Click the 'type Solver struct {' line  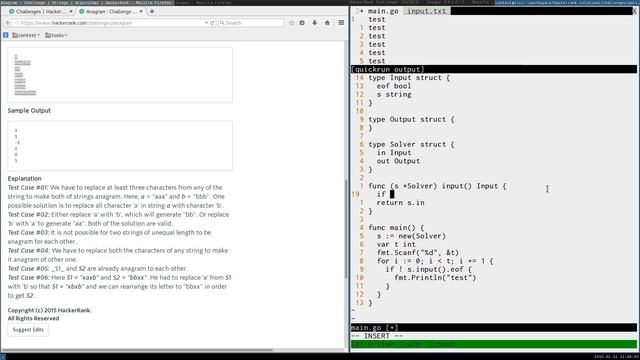[411, 144]
